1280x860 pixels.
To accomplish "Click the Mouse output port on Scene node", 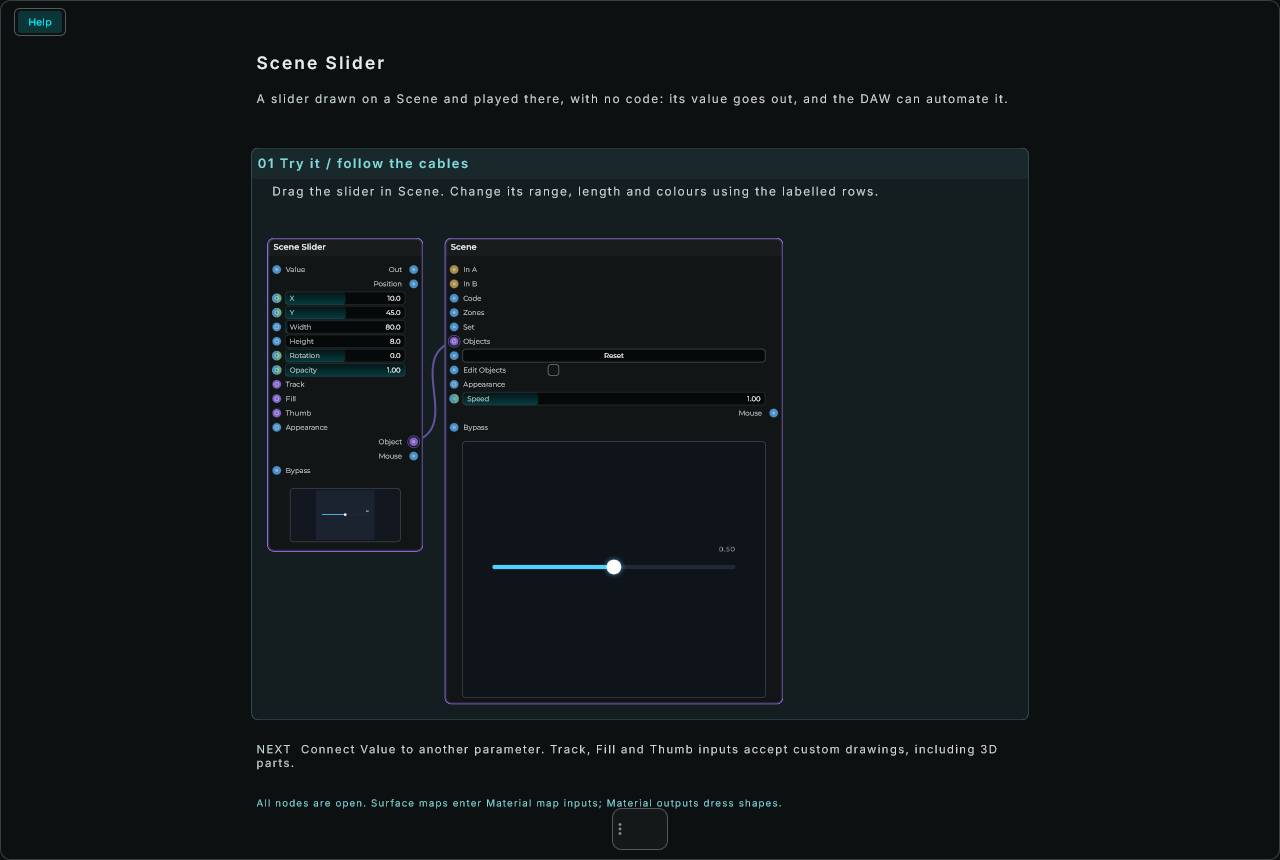I will point(774,413).
